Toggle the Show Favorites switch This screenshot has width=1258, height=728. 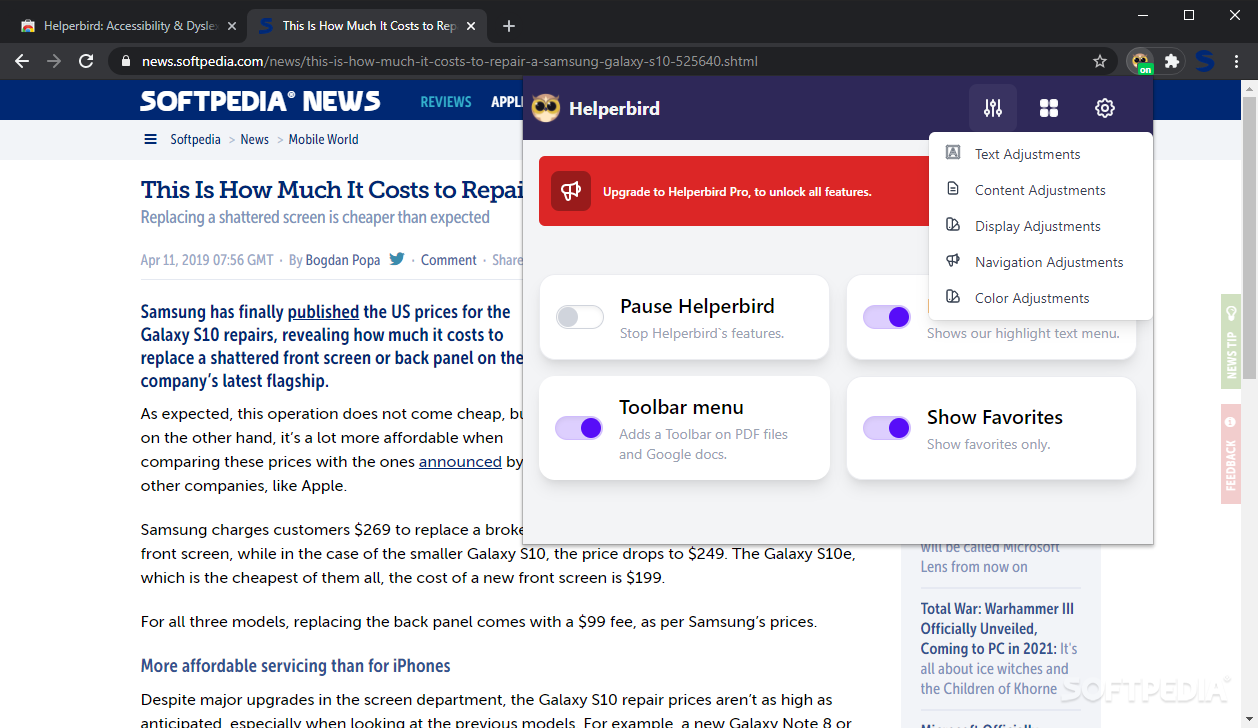[x=887, y=428]
